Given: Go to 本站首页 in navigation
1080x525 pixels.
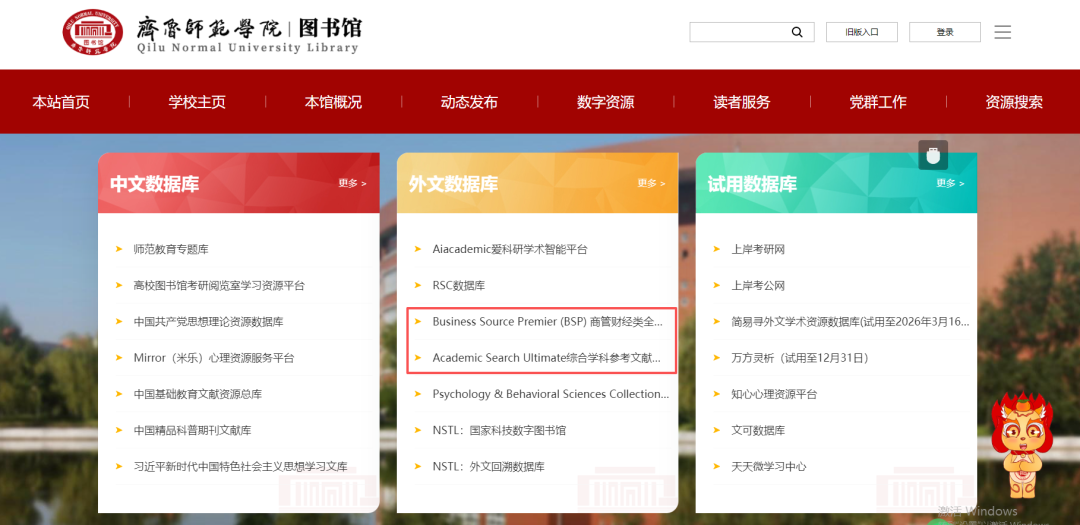Looking at the screenshot, I should click(x=61, y=103).
